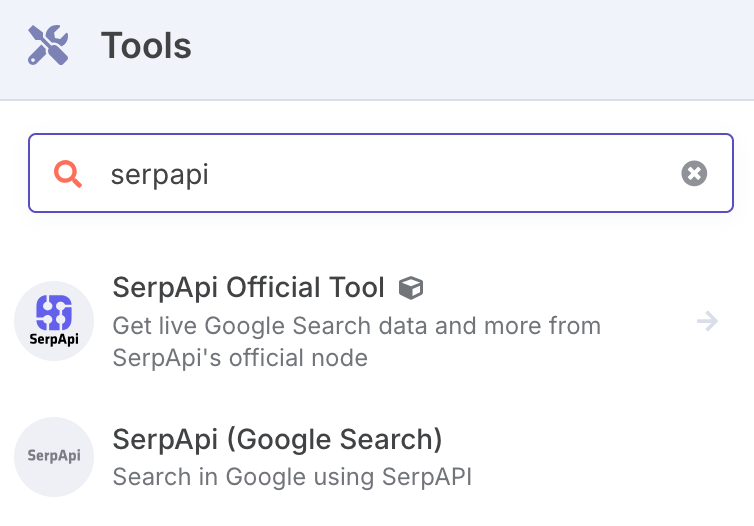
Task: Click the SerpApi Official Tool logo
Action: tap(54, 321)
